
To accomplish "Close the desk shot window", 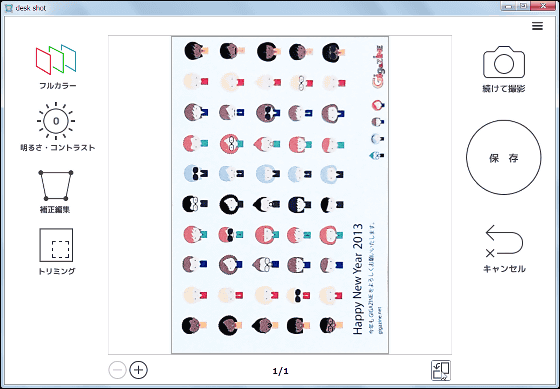I will 543,6.
